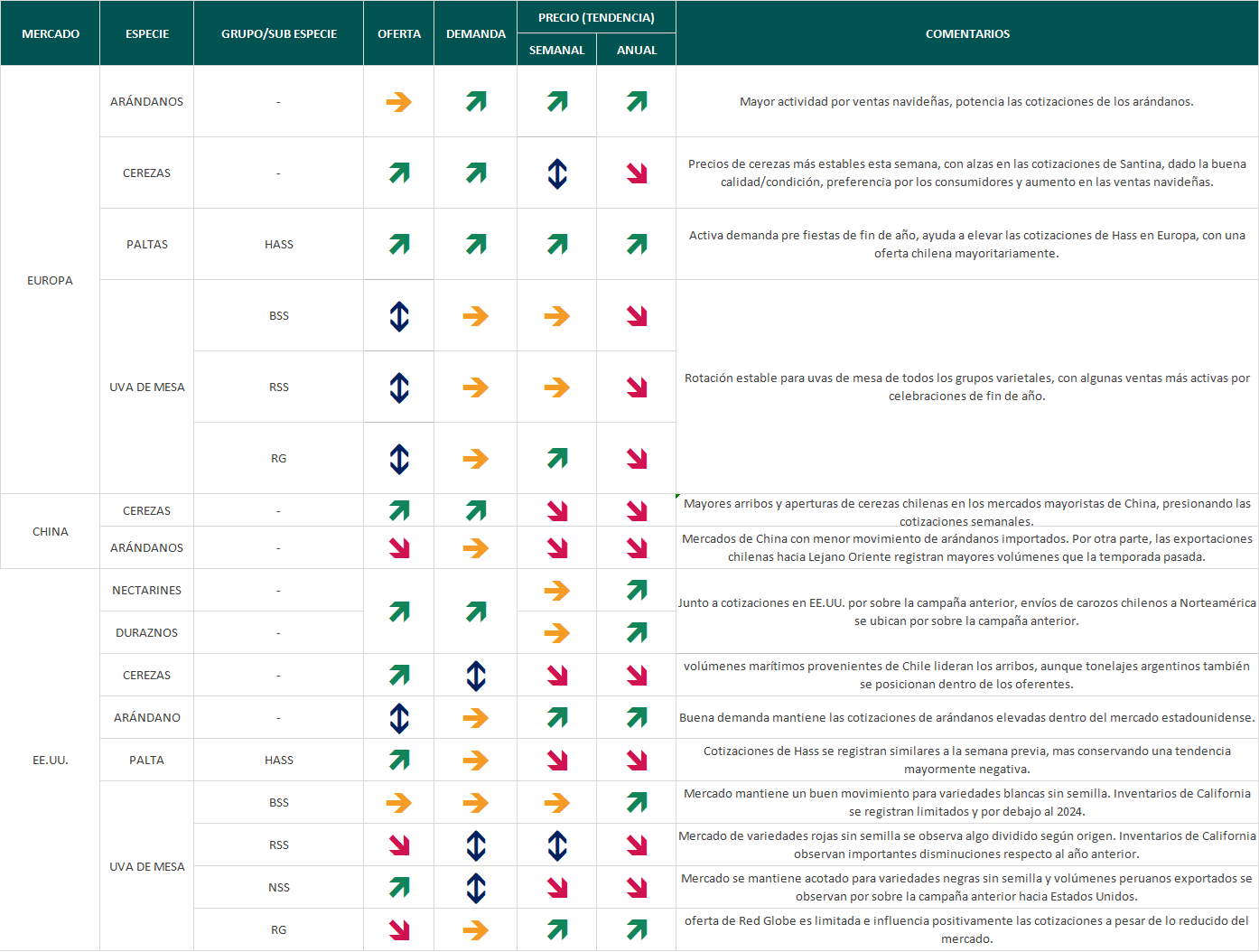
Task: Click the red arrow in EE.UU. RG Oferta
Action: 398,930
